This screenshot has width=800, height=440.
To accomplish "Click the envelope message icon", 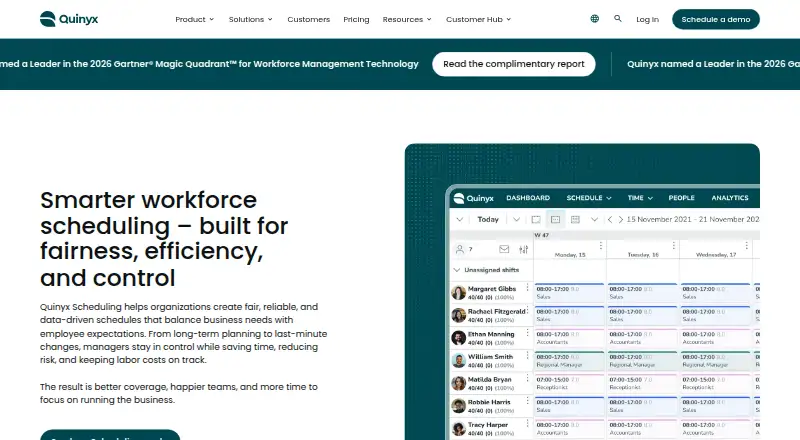I will click(x=504, y=249).
